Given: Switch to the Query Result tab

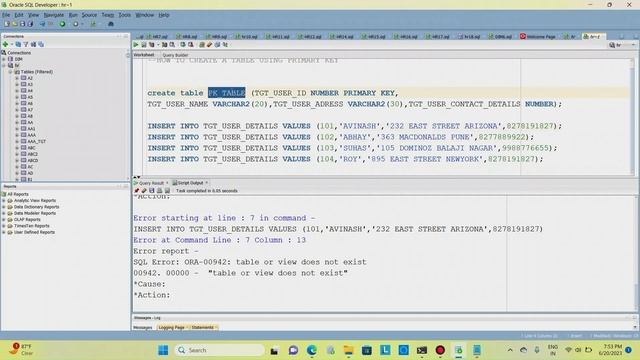Looking at the screenshot, I should pos(151,183).
